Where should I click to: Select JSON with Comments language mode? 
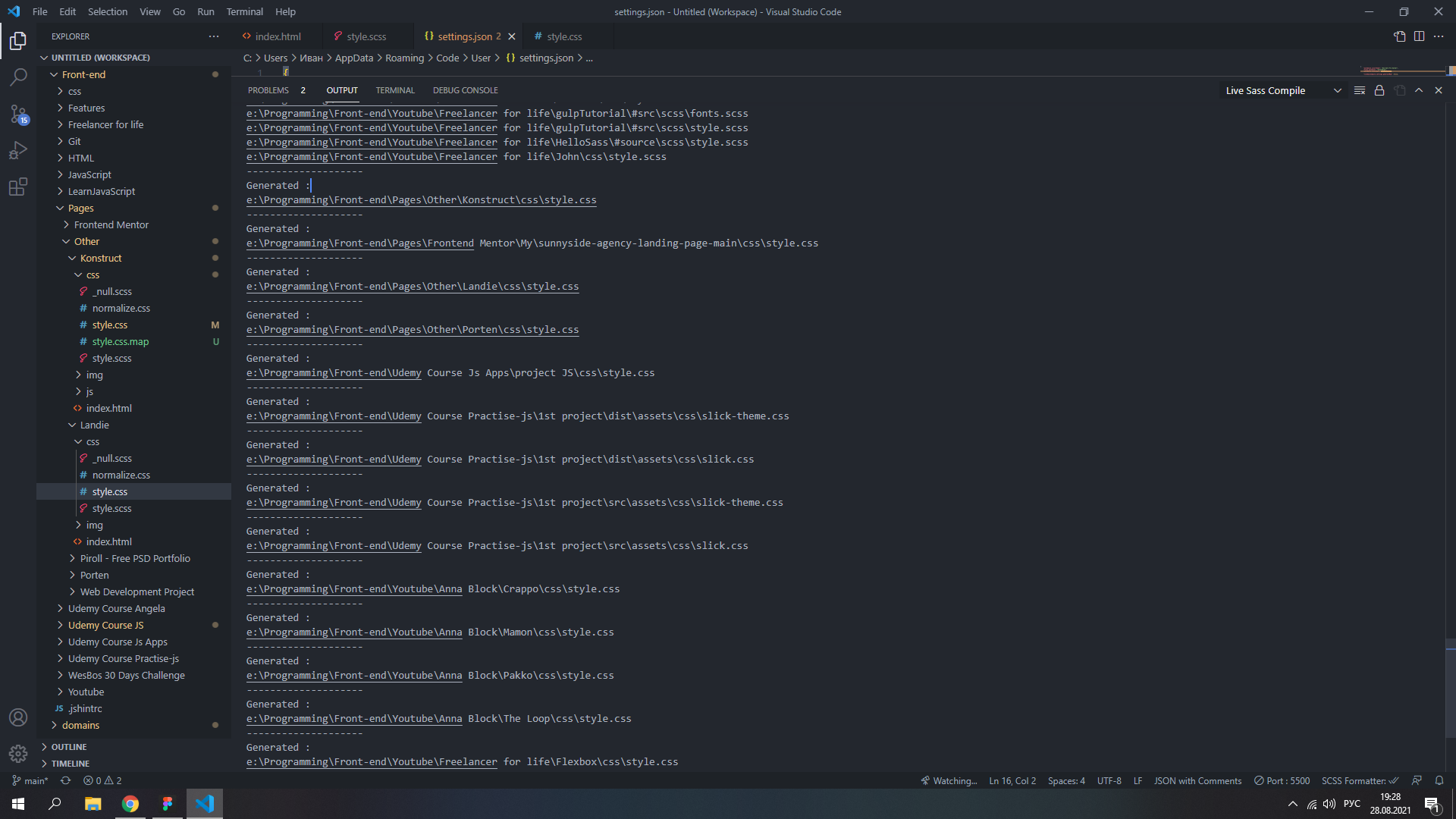[x=1197, y=780]
